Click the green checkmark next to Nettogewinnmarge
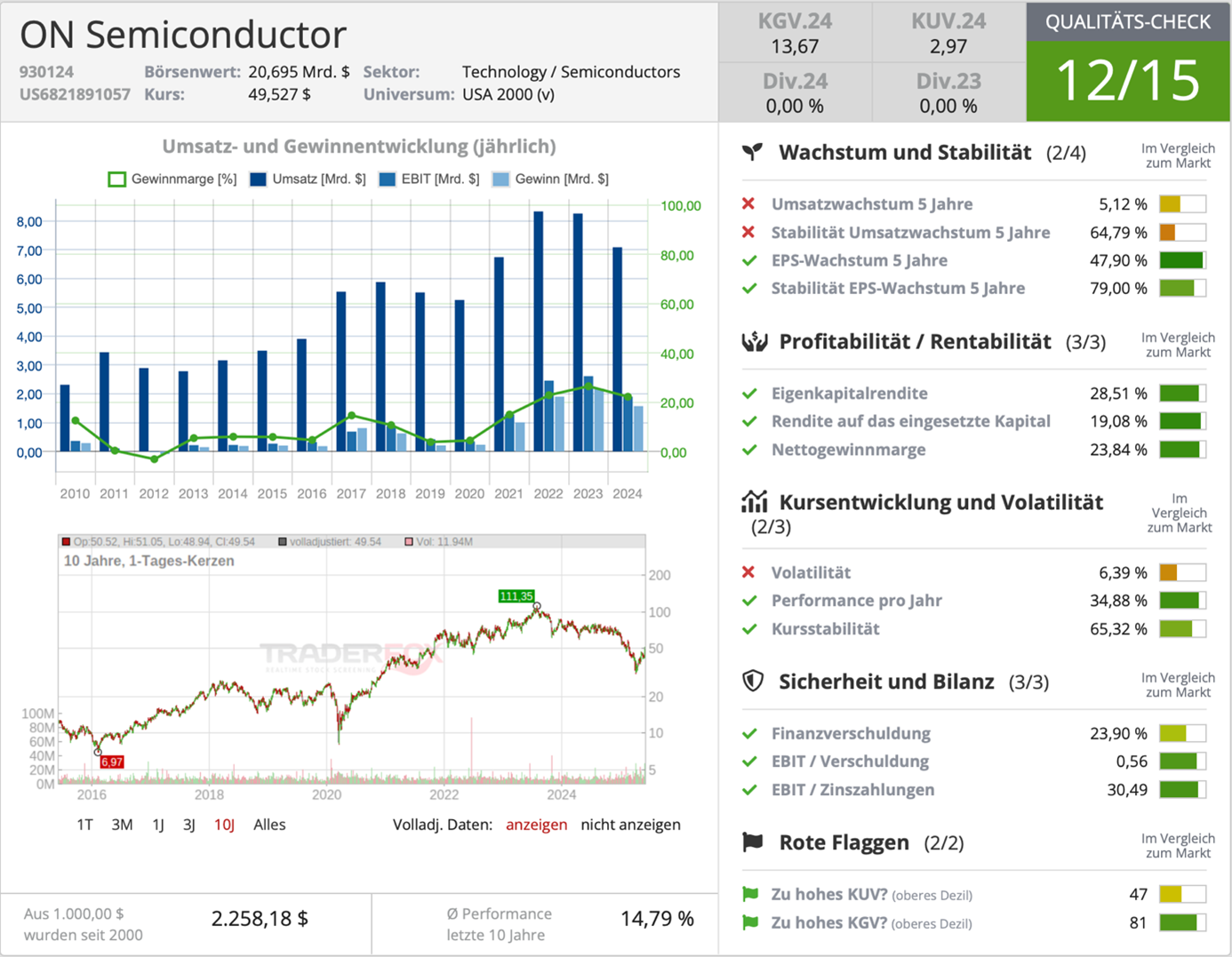Viewport: 1232px width, 957px height. (749, 450)
